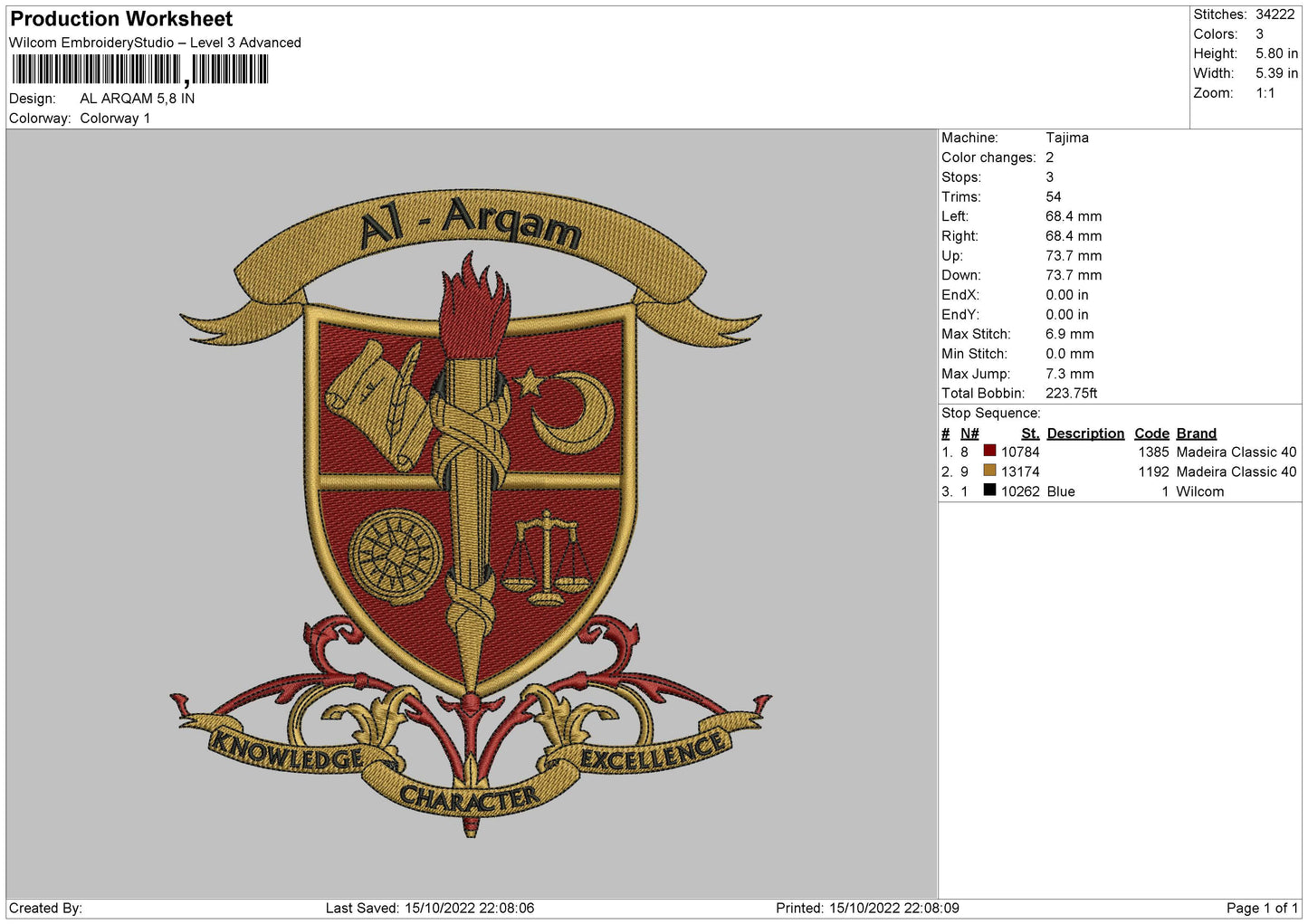Click thread code 1192 in row 2
This screenshot has height=924, width=1308.
pyautogui.click(x=1153, y=472)
